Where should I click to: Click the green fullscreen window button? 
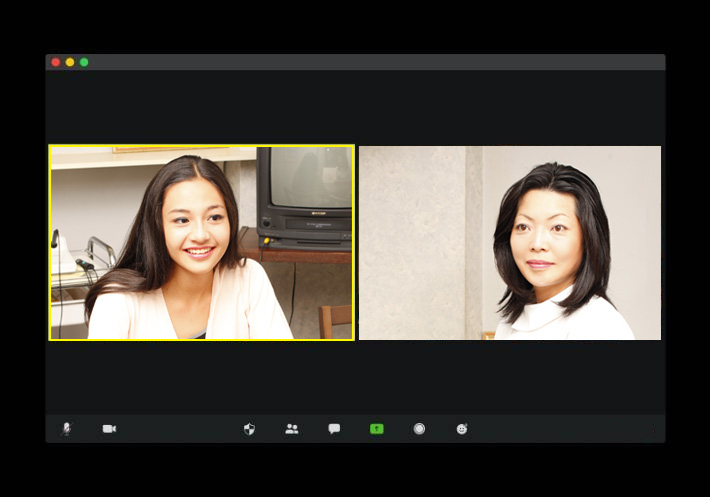84,62
